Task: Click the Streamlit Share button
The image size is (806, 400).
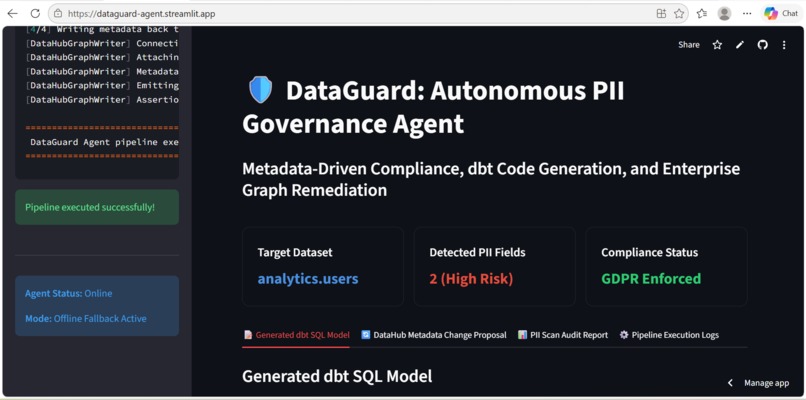Action: tap(689, 45)
